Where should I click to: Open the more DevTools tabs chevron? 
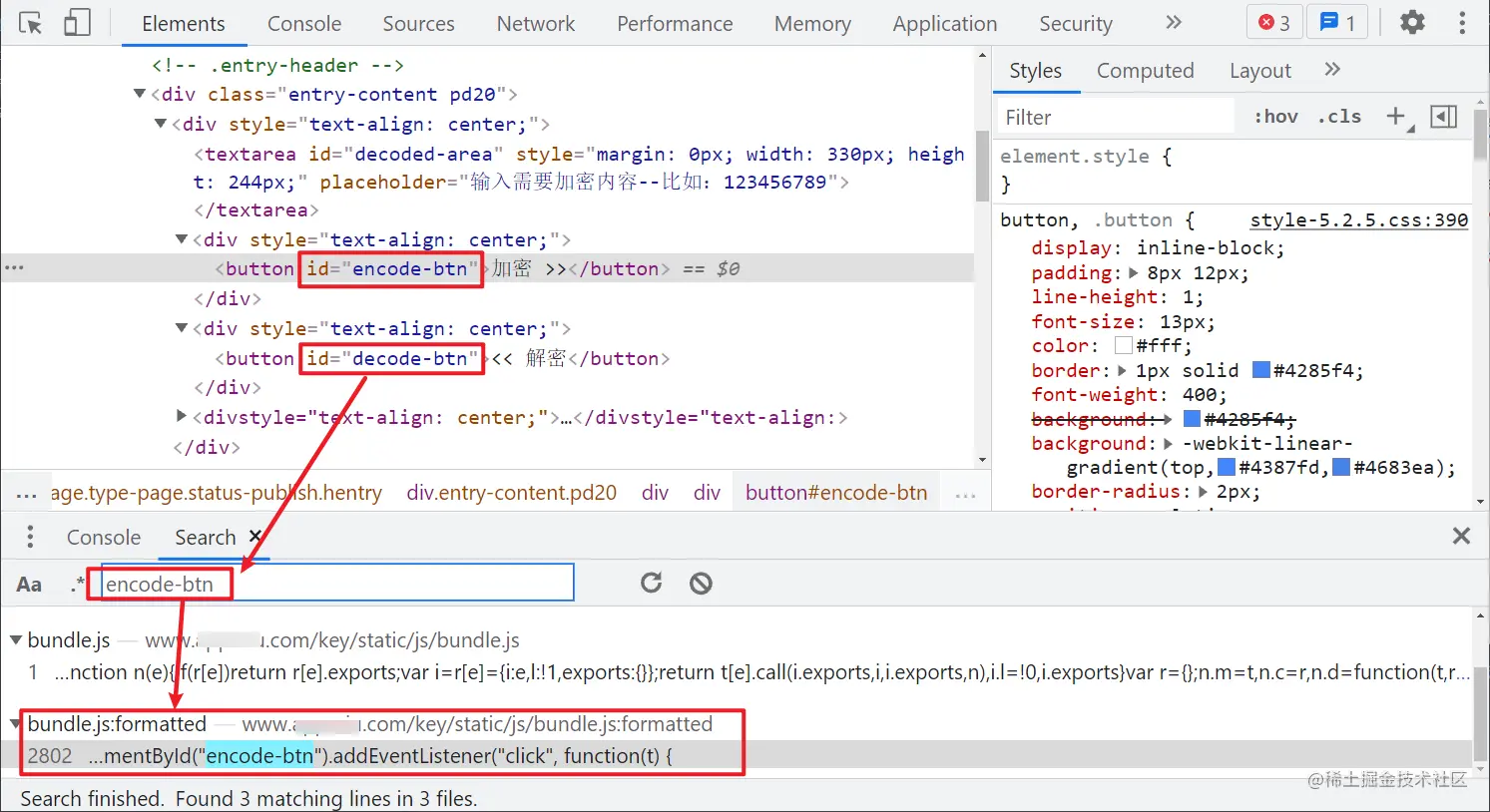click(1174, 22)
